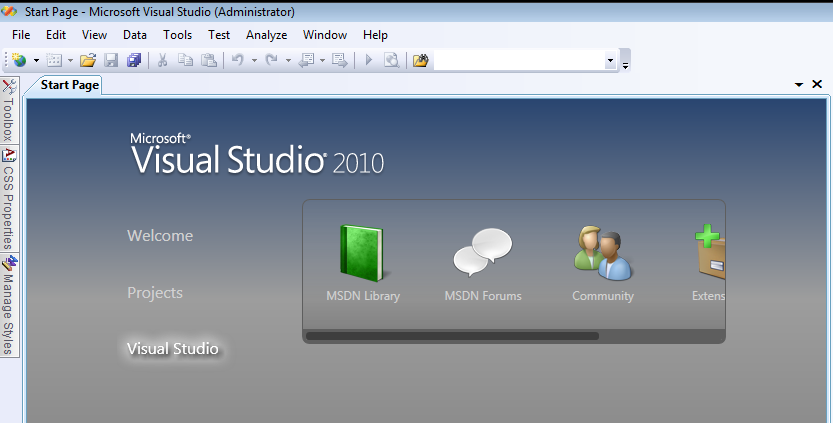Image resolution: width=833 pixels, height=423 pixels.
Task: Click the MSDN Library green book icon
Action: pyautogui.click(x=362, y=253)
